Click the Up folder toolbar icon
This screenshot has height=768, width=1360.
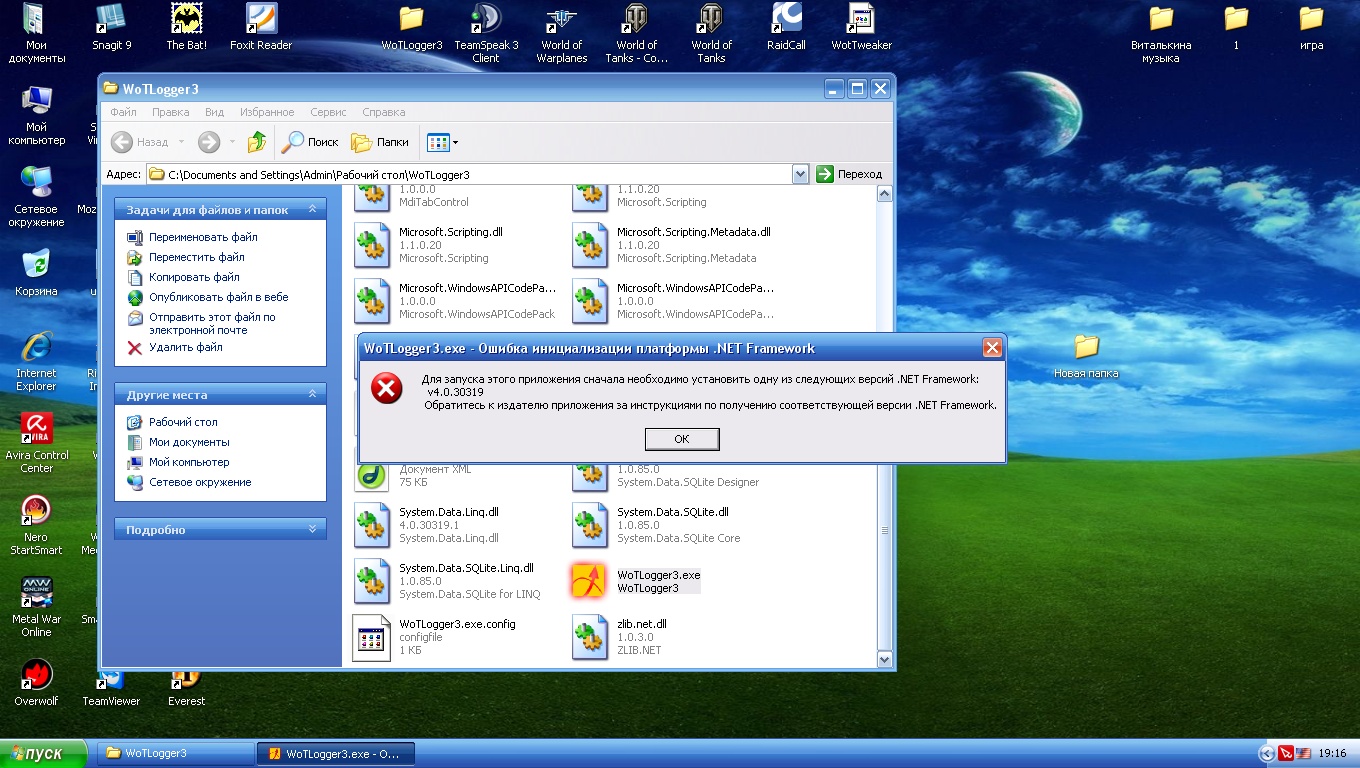pos(257,142)
